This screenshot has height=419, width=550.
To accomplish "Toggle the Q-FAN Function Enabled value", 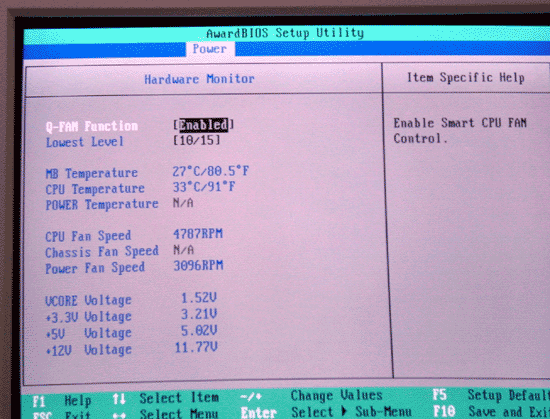I will [x=203, y=124].
